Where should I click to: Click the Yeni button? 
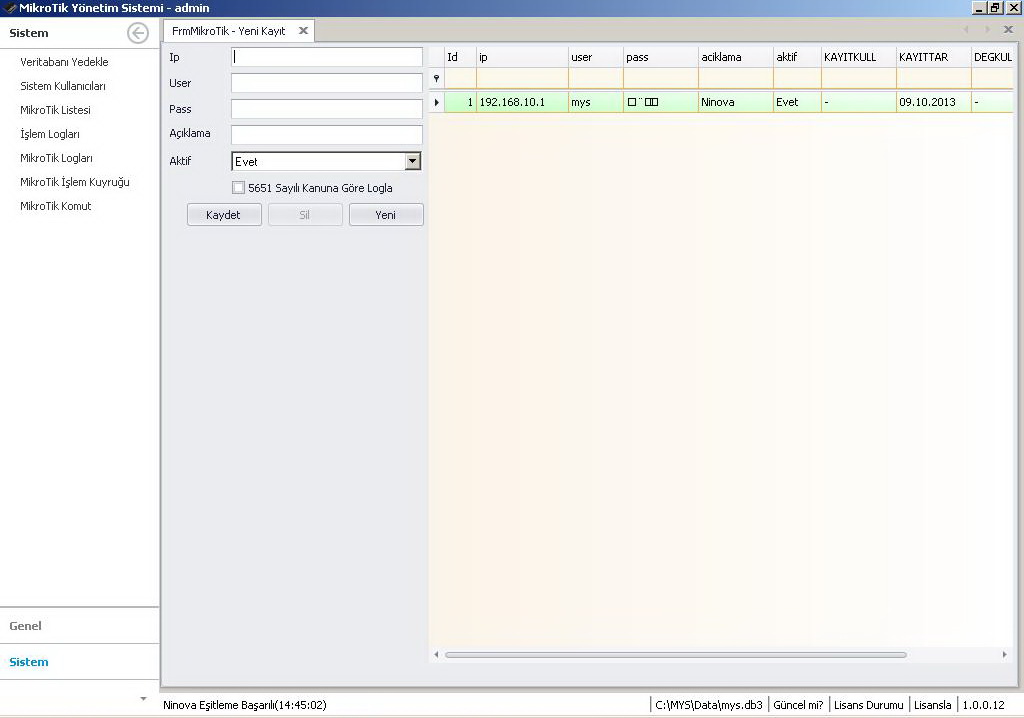click(386, 215)
